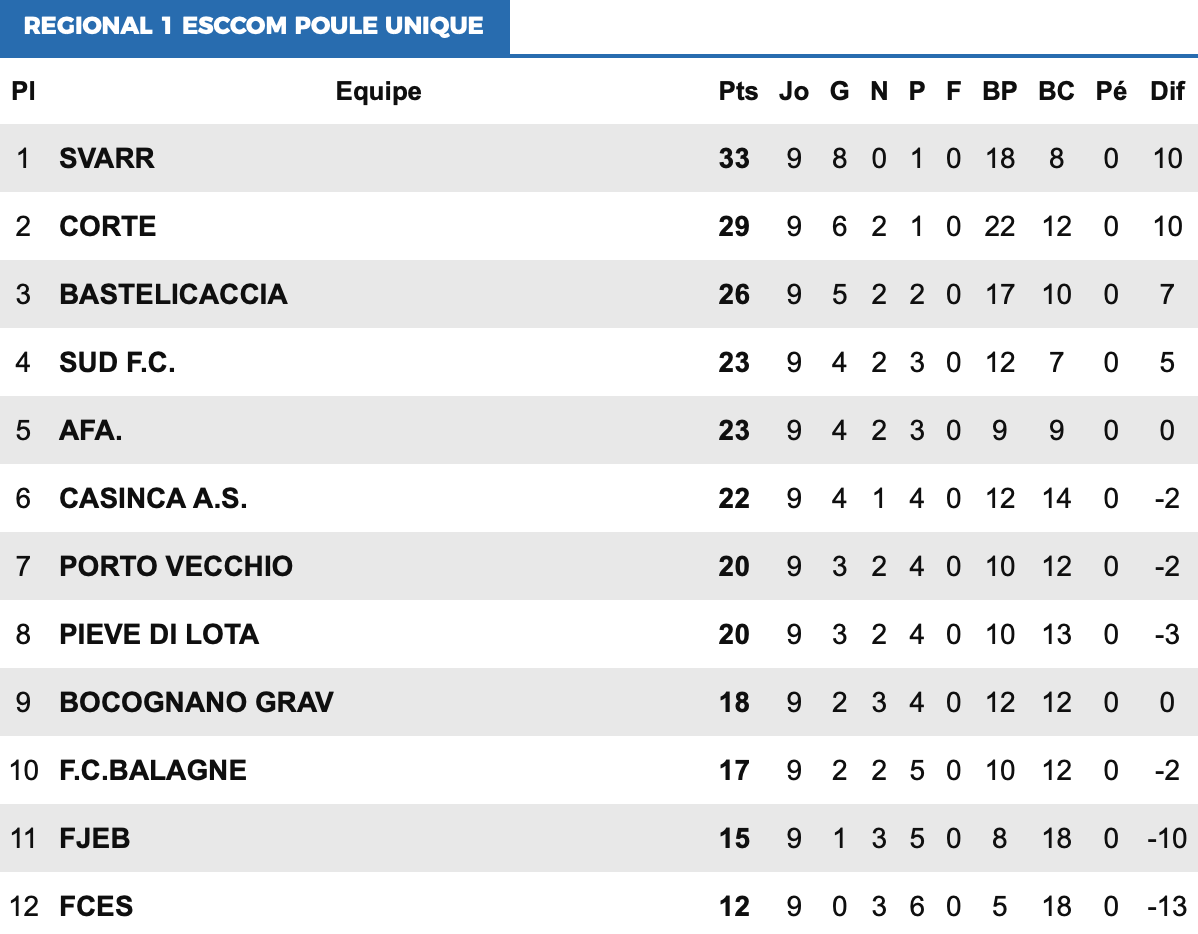Open the CORTE team link

click(108, 226)
